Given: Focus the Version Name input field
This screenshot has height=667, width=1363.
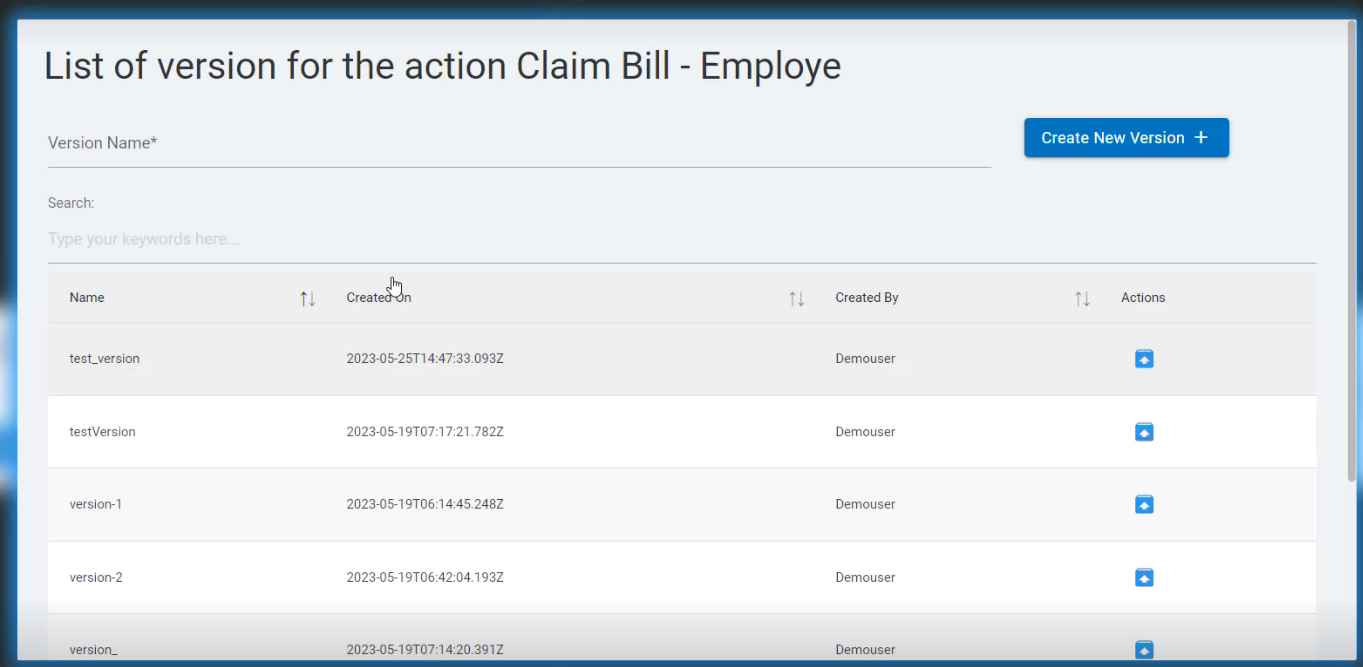Looking at the screenshot, I should 519,143.
